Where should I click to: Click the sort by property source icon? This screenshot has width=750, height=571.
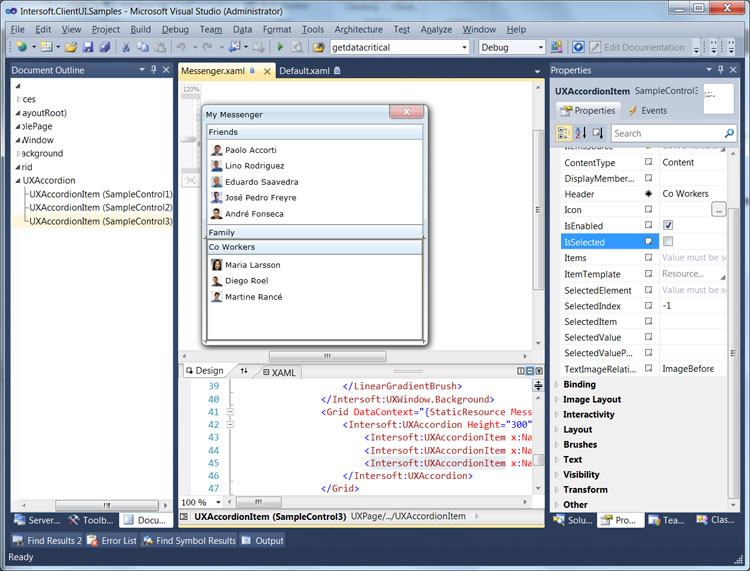click(598, 133)
